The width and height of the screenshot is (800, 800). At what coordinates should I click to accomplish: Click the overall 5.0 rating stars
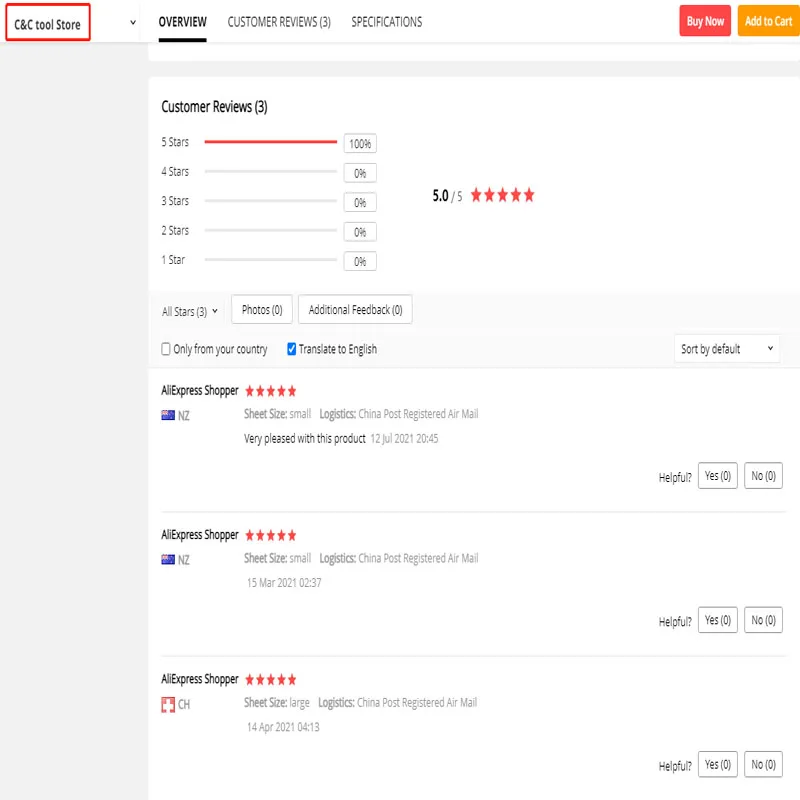coord(502,196)
